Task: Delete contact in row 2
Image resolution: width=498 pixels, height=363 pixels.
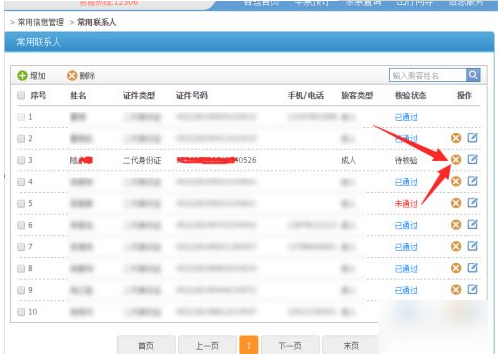Action: click(456, 138)
